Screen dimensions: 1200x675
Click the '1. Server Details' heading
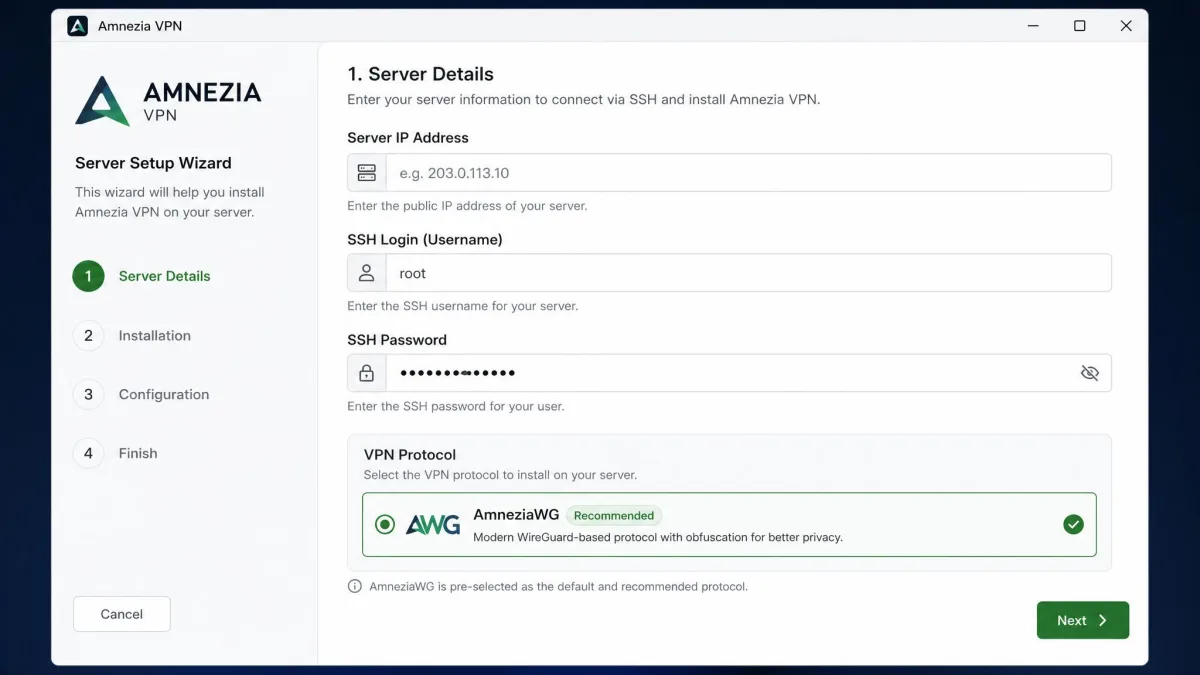point(420,74)
